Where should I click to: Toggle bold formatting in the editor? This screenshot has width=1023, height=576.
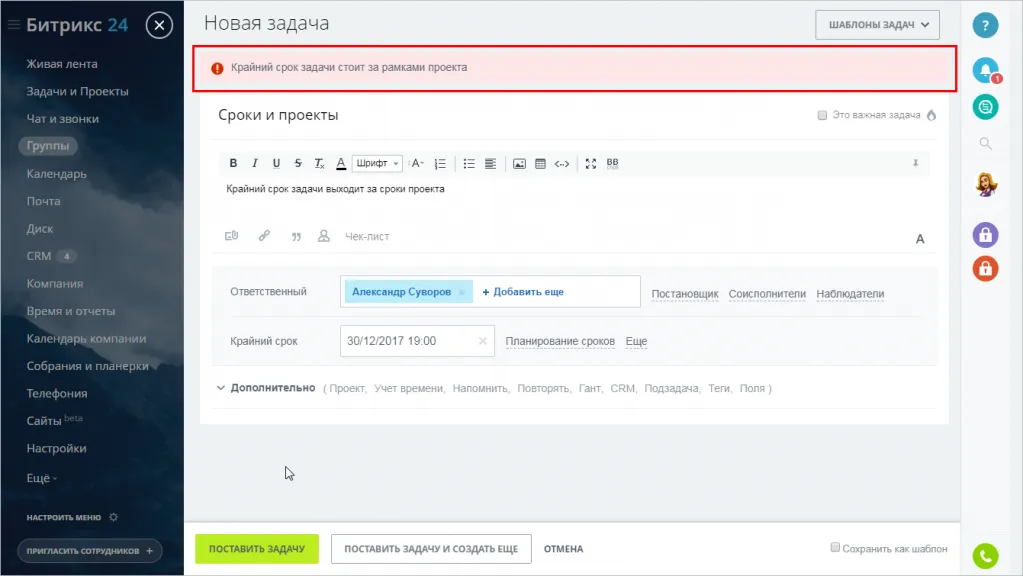pyautogui.click(x=233, y=163)
